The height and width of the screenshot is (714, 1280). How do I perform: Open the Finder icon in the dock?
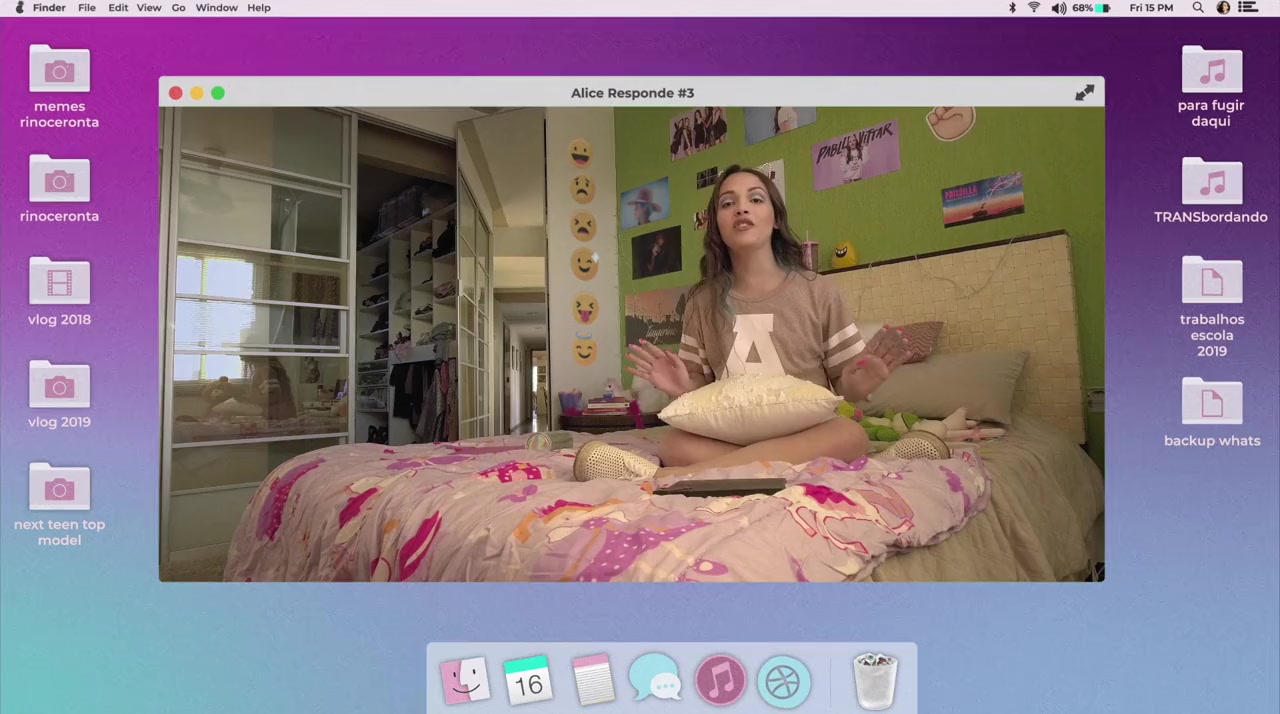click(465, 681)
